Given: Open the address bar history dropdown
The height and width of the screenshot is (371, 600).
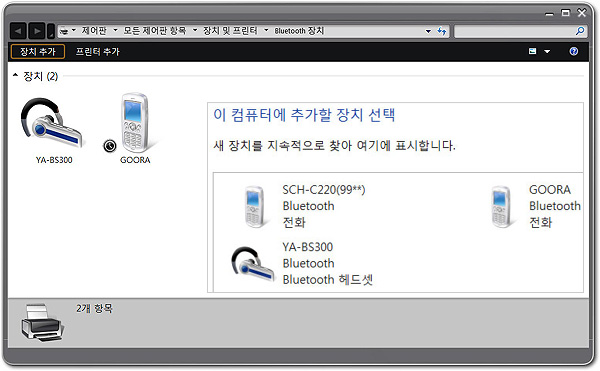Looking at the screenshot, I should (428, 31).
